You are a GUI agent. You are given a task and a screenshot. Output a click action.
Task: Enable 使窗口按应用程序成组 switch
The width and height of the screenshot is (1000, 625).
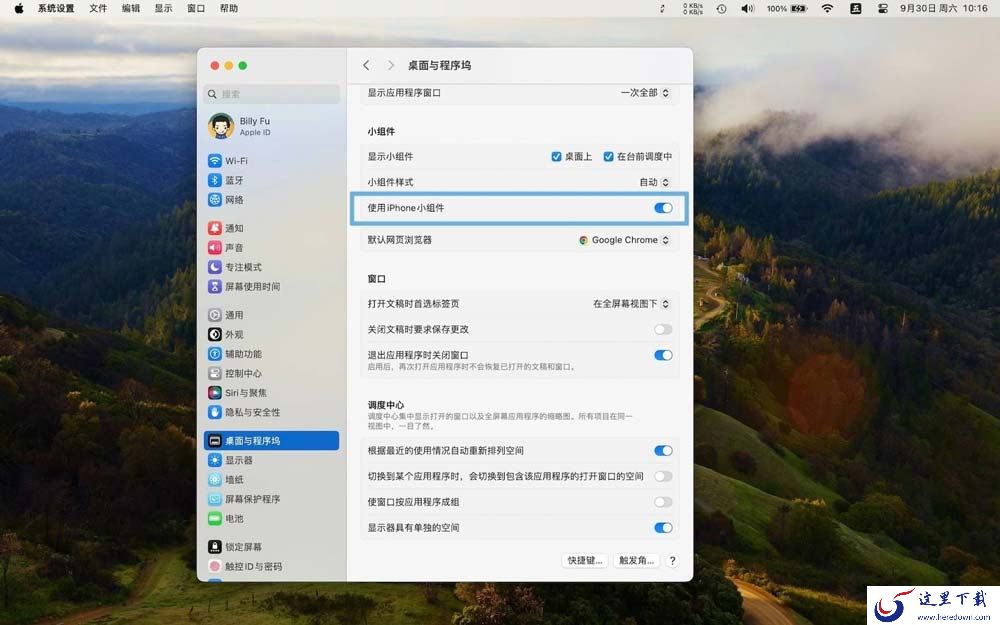(x=663, y=502)
